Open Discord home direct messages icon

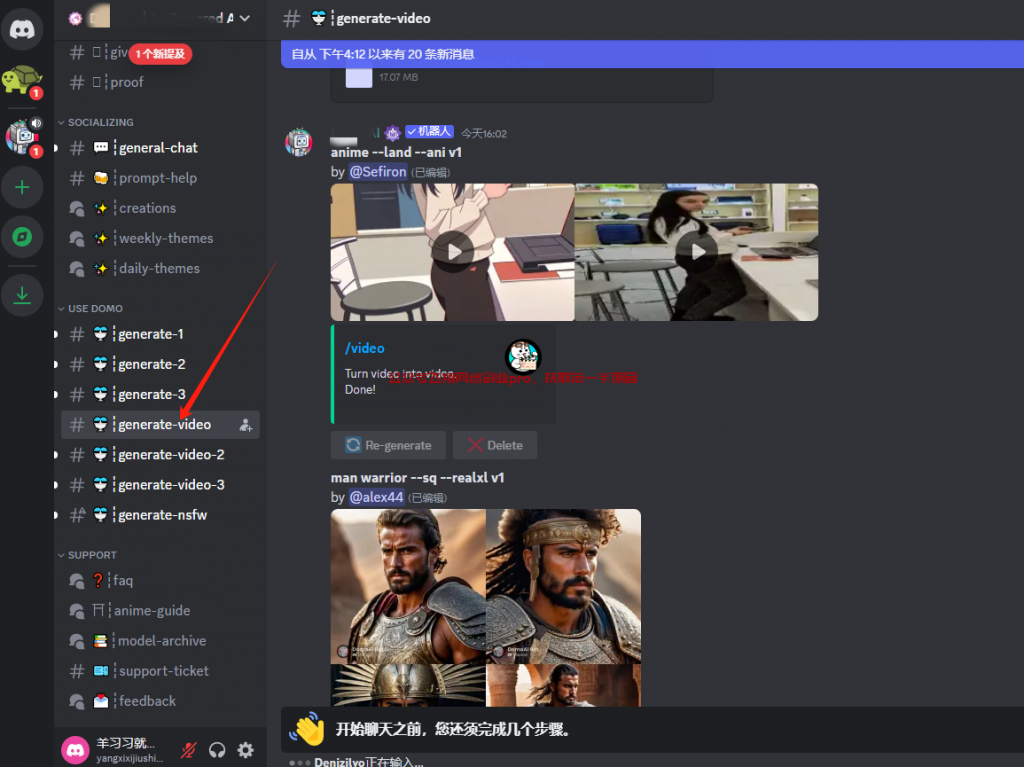pos(22,28)
